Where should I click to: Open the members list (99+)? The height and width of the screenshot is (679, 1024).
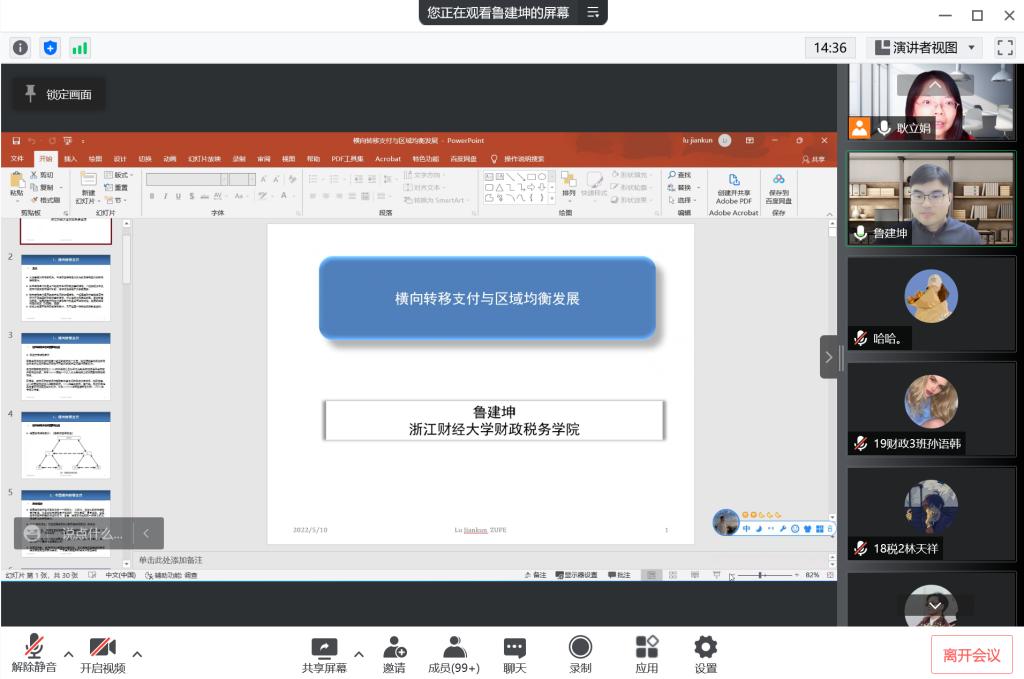[454, 654]
